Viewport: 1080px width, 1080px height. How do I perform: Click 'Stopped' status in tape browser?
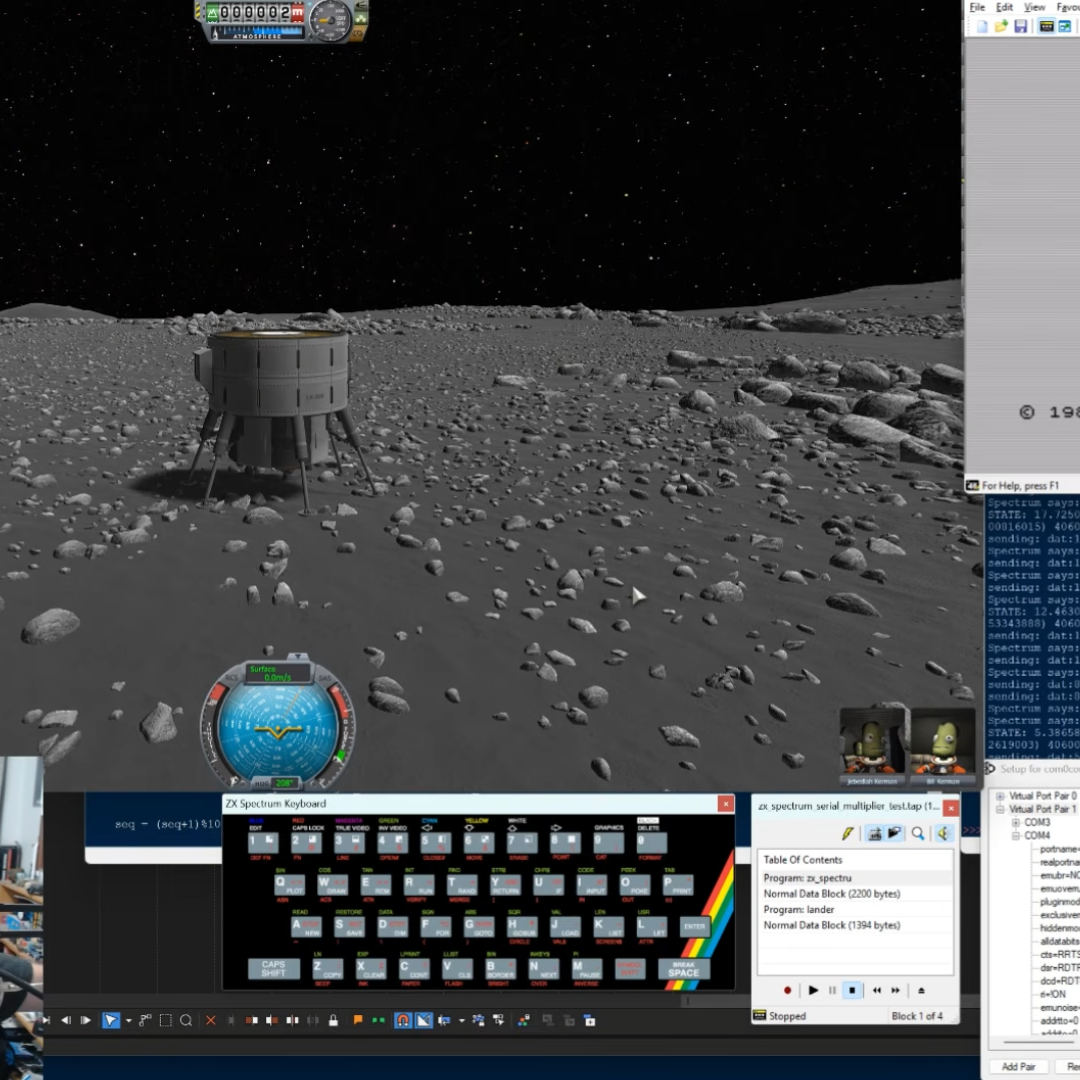(x=787, y=1016)
